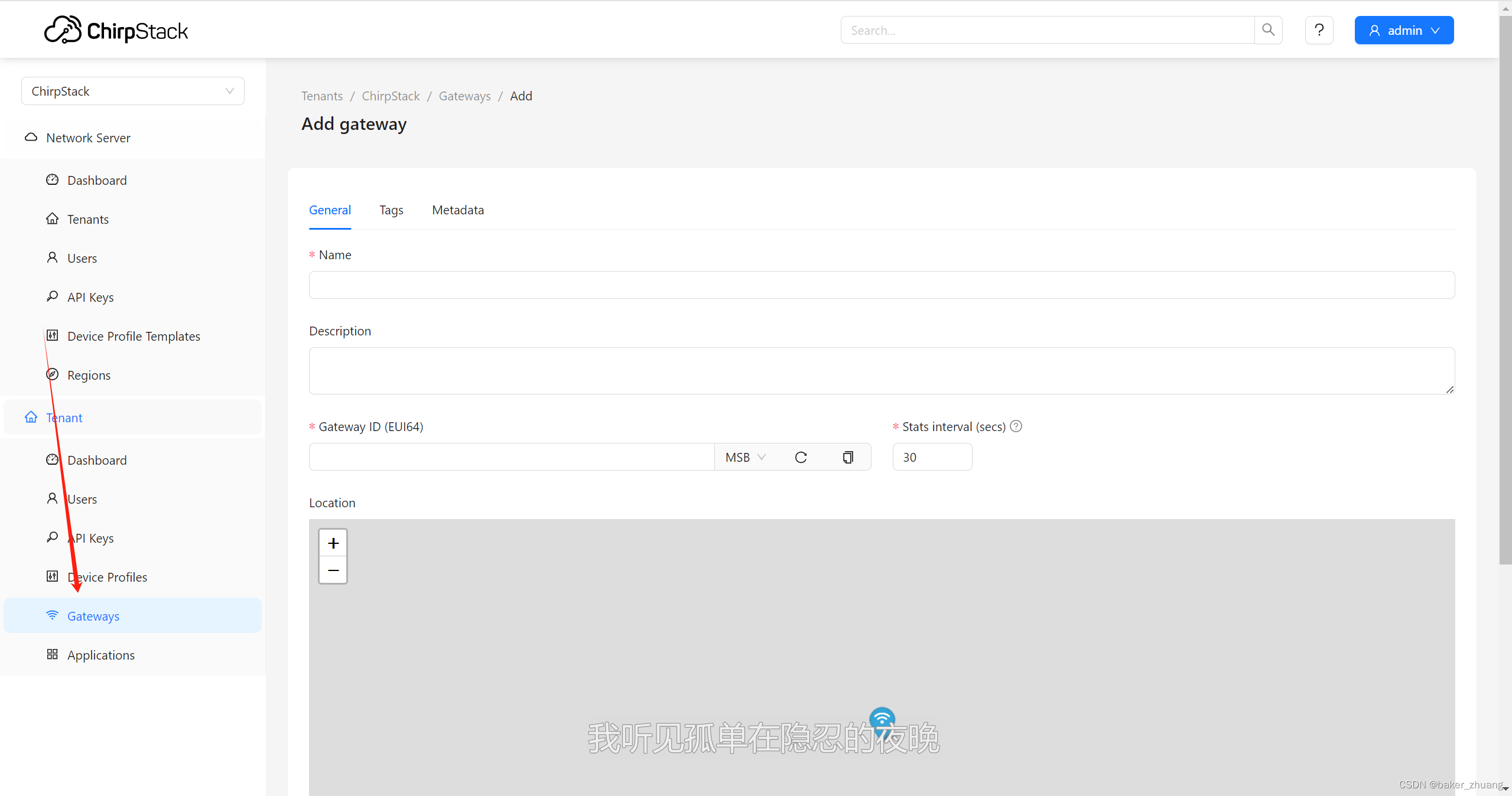Viewport: 1512px width, 796px height.
Task: Open Device Profile Templates in sidebar
Action: pyautogui.click(x=134, y=336)
